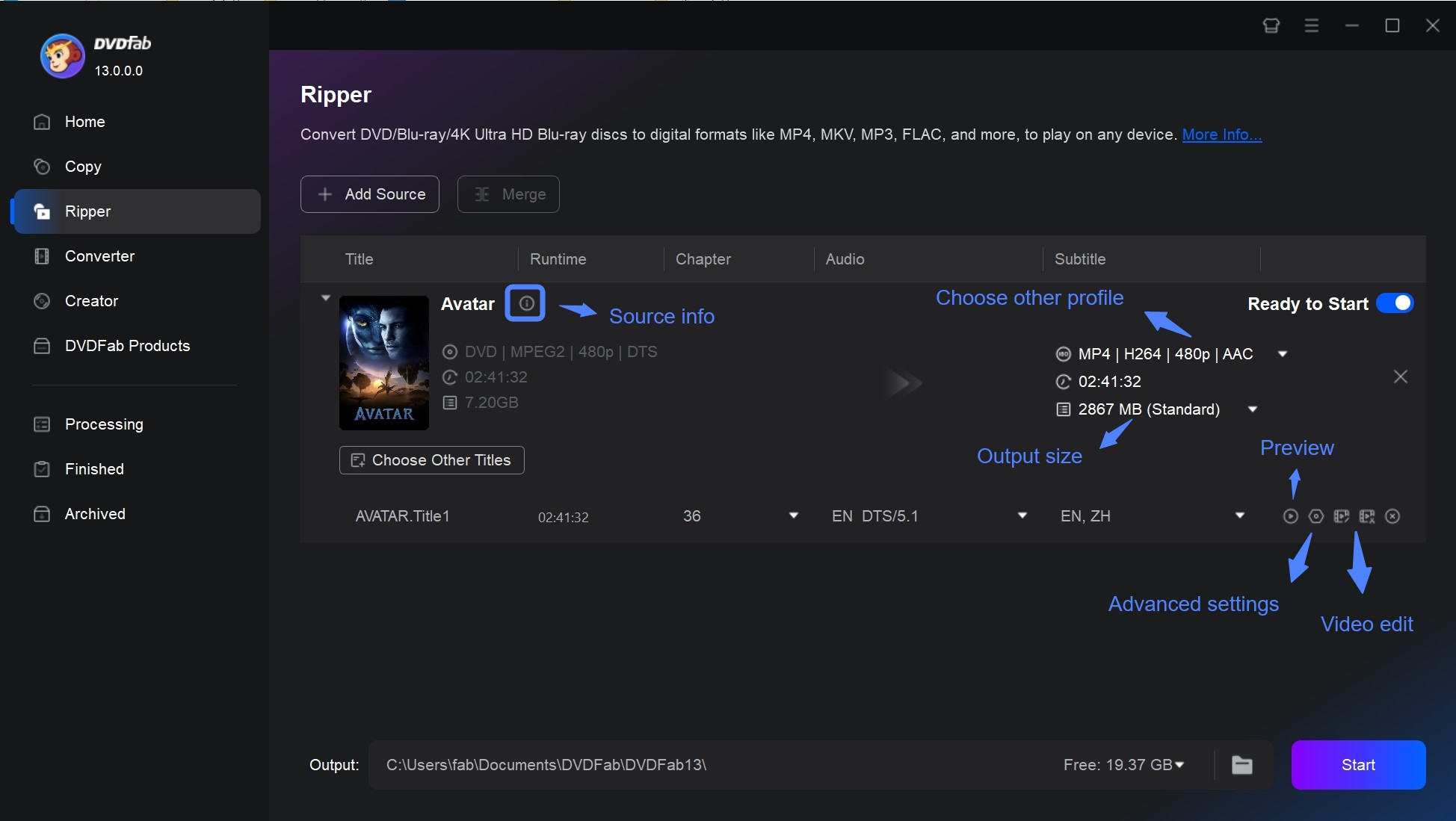Expand the output format profile dropdown

[1283, 353]
